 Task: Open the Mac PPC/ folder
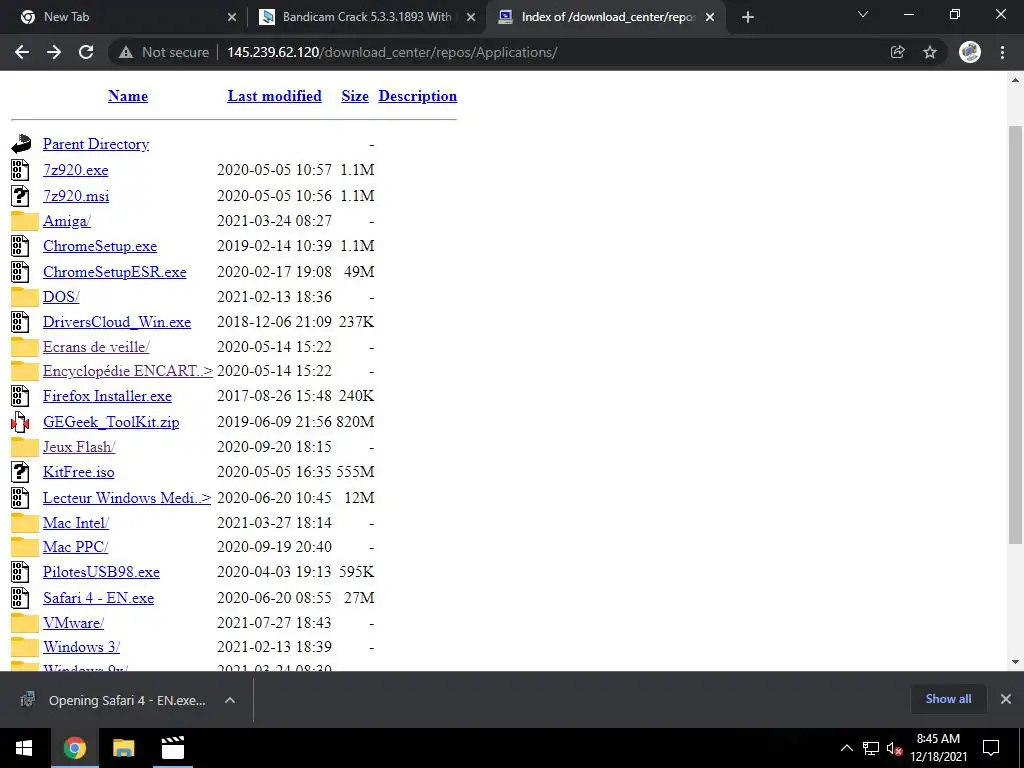76,547
